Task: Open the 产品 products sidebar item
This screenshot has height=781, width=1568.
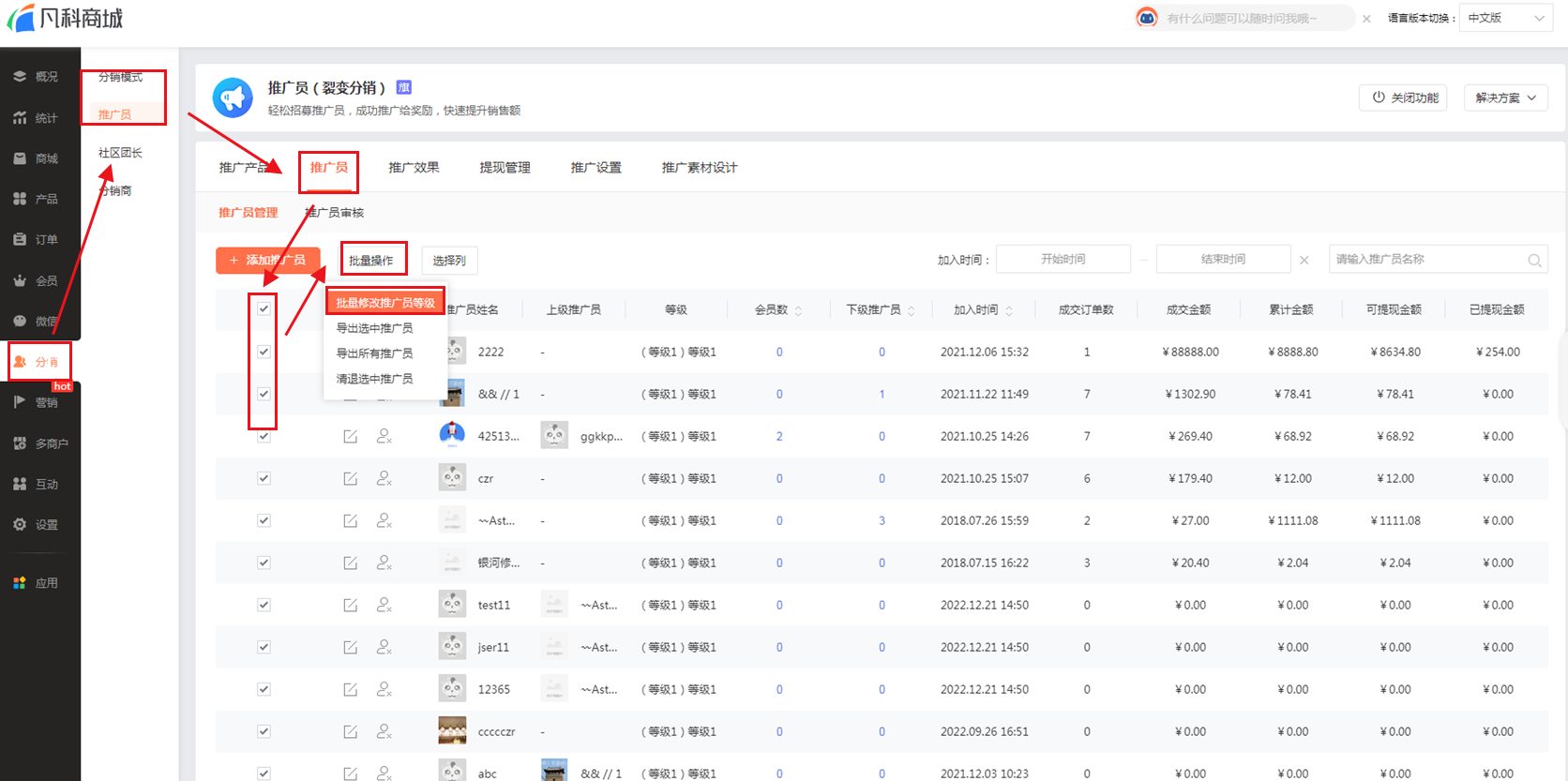Action: [x=36, y=199]
